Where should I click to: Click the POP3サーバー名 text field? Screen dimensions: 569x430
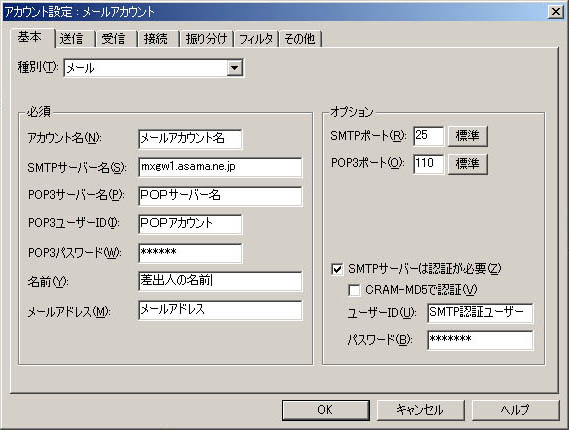click(220, 196)
